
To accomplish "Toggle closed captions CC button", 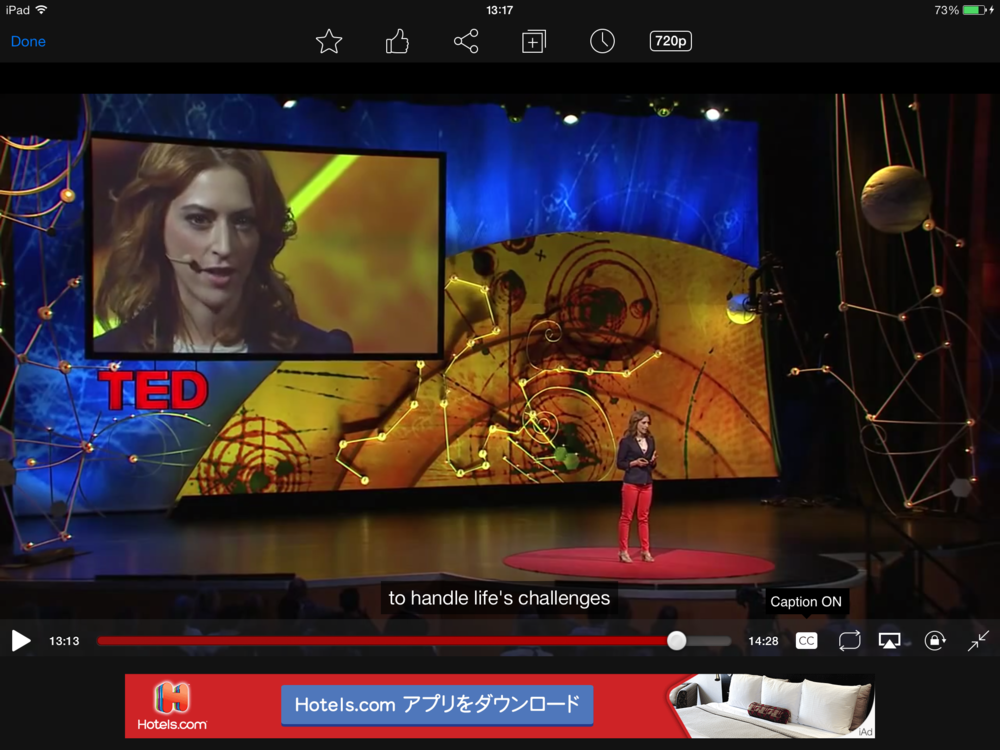I will click(x=806, y=641).
